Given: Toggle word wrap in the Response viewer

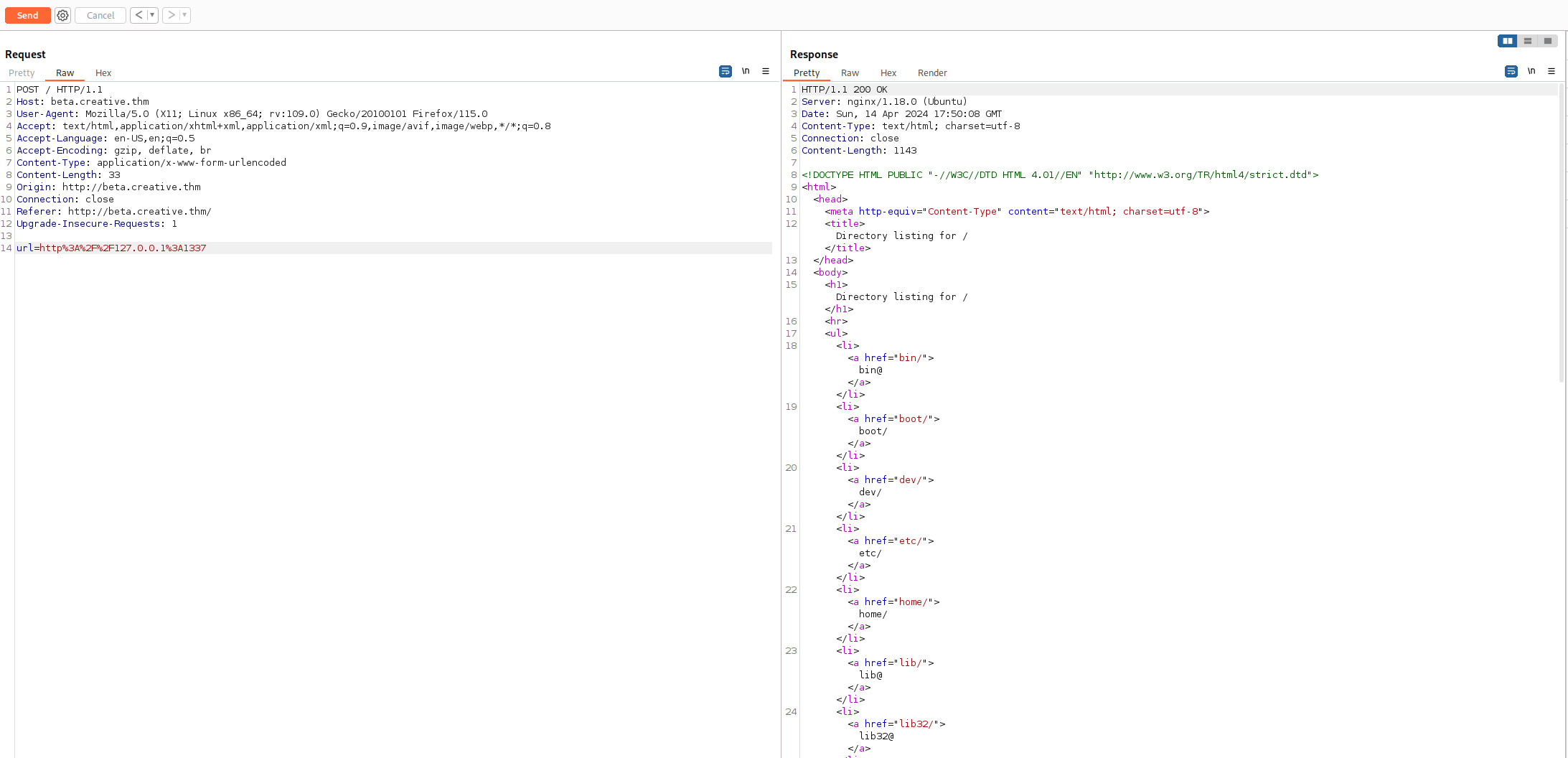Looking at the screenshot, I should coord(1511,71).
